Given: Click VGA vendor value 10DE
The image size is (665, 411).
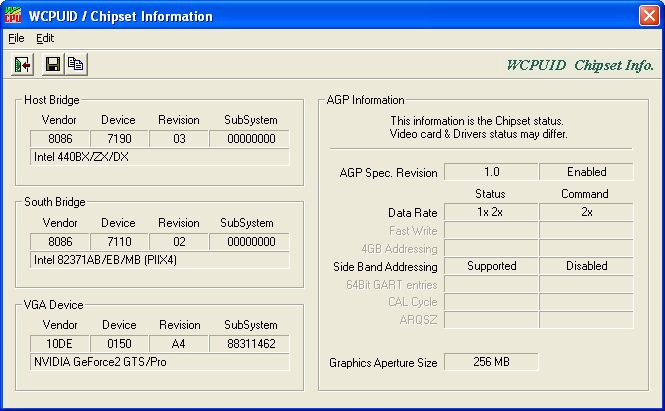Looking at the screenshot, I should pos(60,344).
